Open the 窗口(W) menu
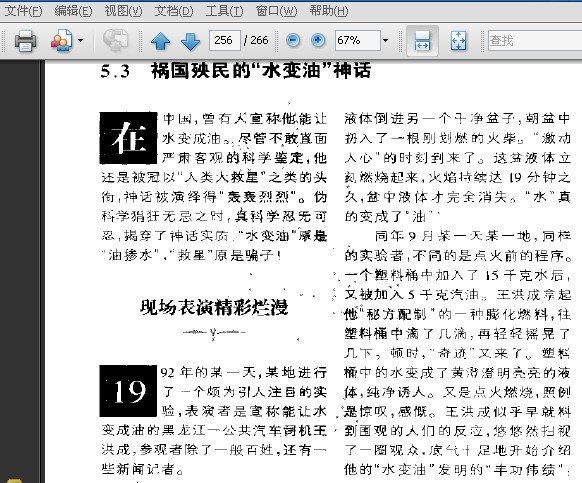582x483 pixels. (277, 11)
